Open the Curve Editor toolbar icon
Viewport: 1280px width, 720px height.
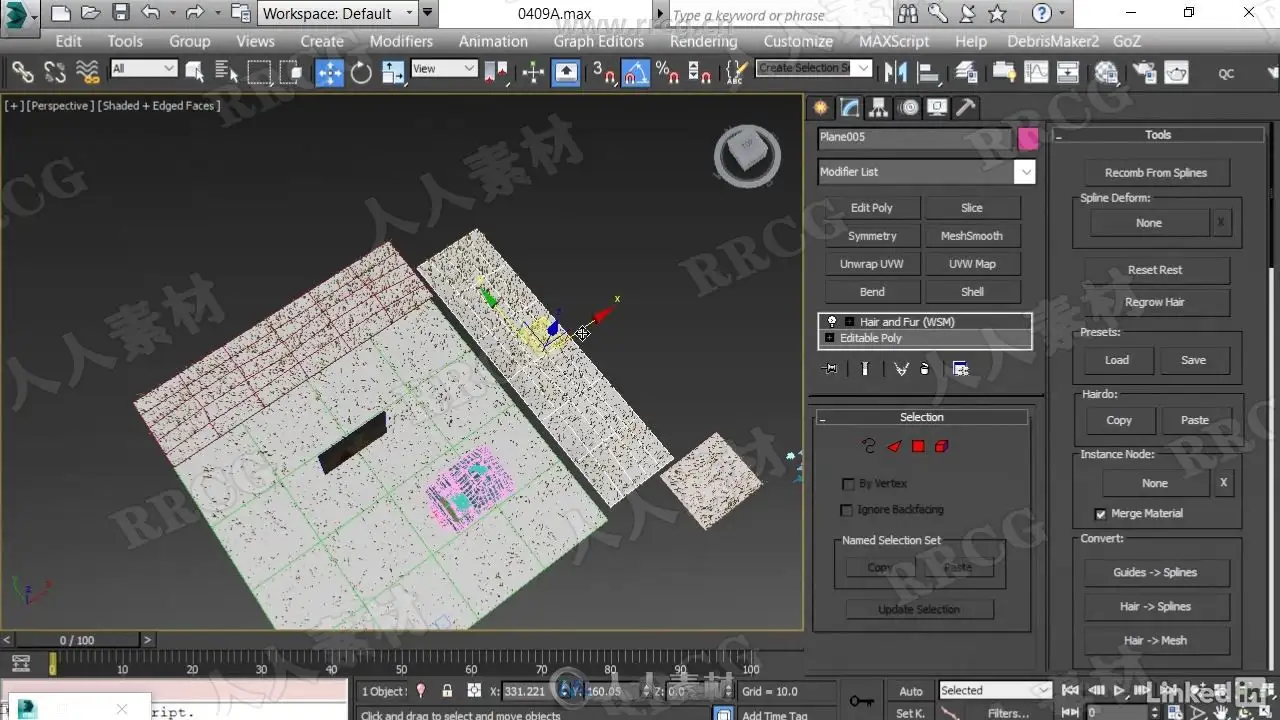pyautogui.click(x=1036, y=72)
